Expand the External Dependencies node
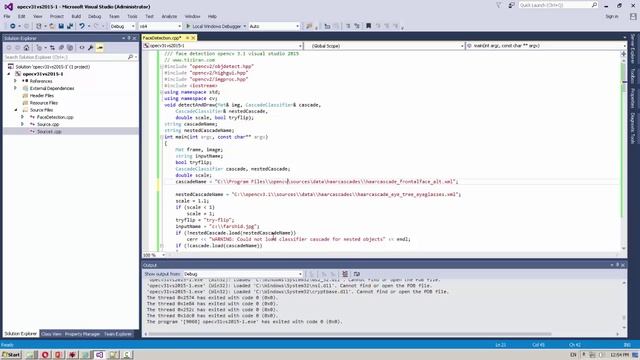640x360 pixels. (x=16, y=88)
